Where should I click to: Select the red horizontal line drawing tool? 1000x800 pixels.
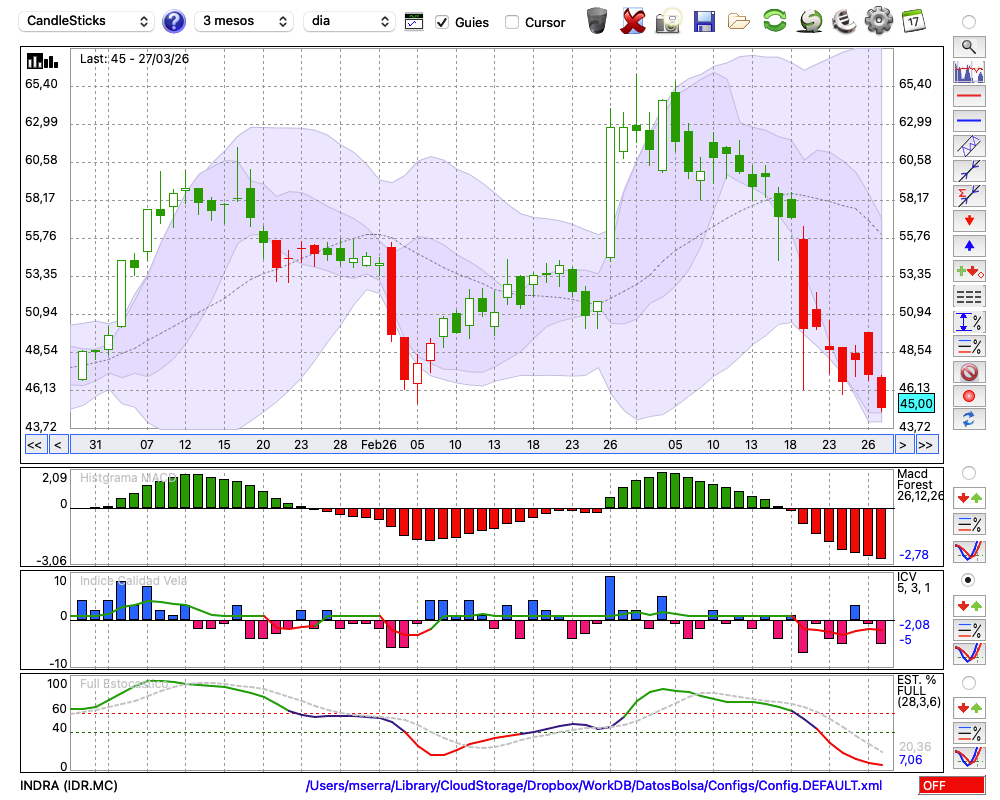(968, 96)
